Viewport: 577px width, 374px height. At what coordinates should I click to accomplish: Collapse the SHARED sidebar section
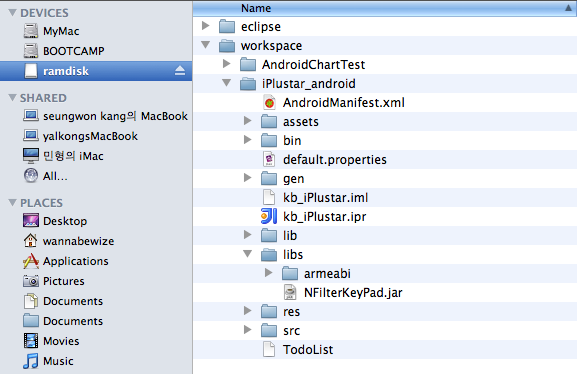click(12, 98)
